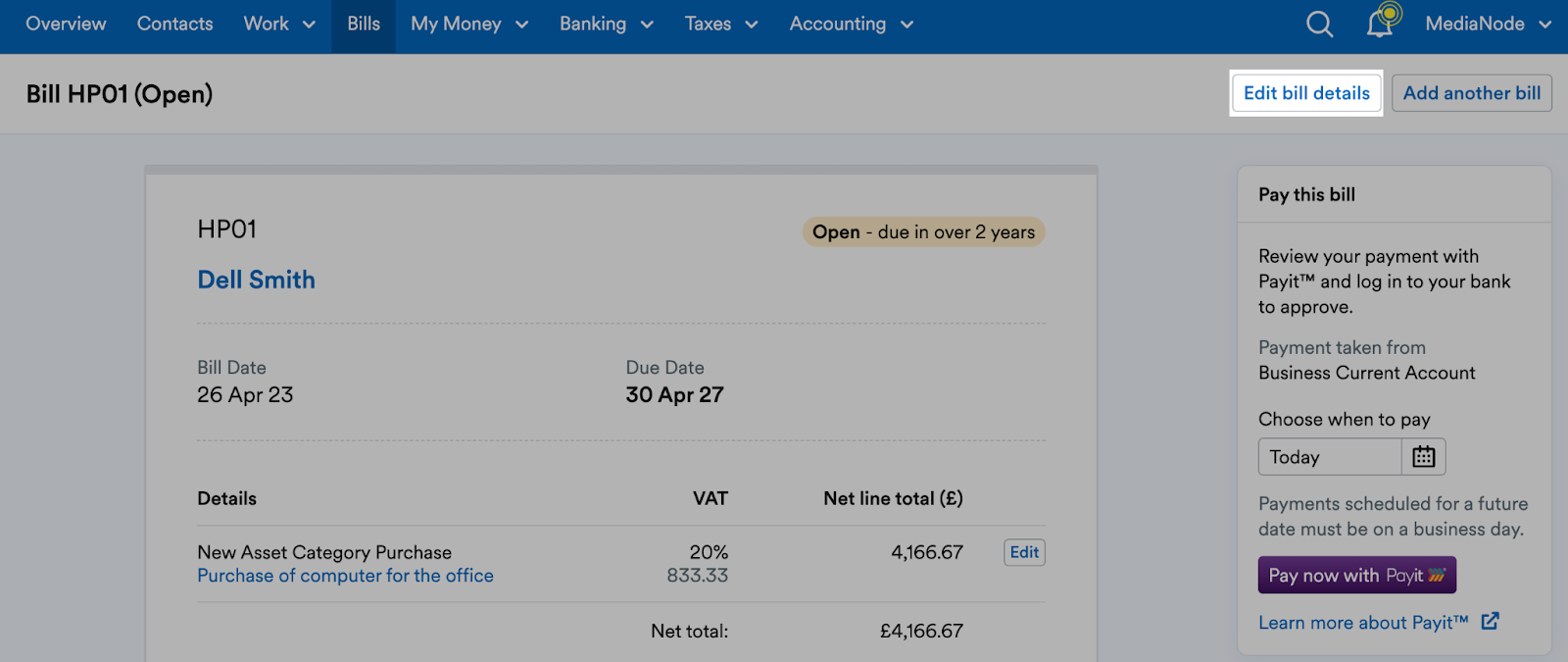
Task: Click the Bill HP01 (Open) page heading
Action: [x=120, y=94]
